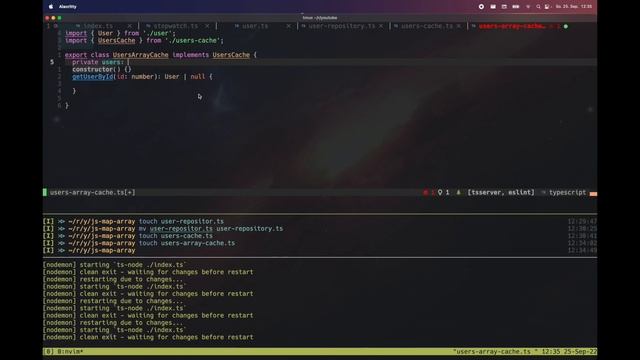Click the UsersArrayCache class name
This screenshot has width=640, height=360.
140,55
